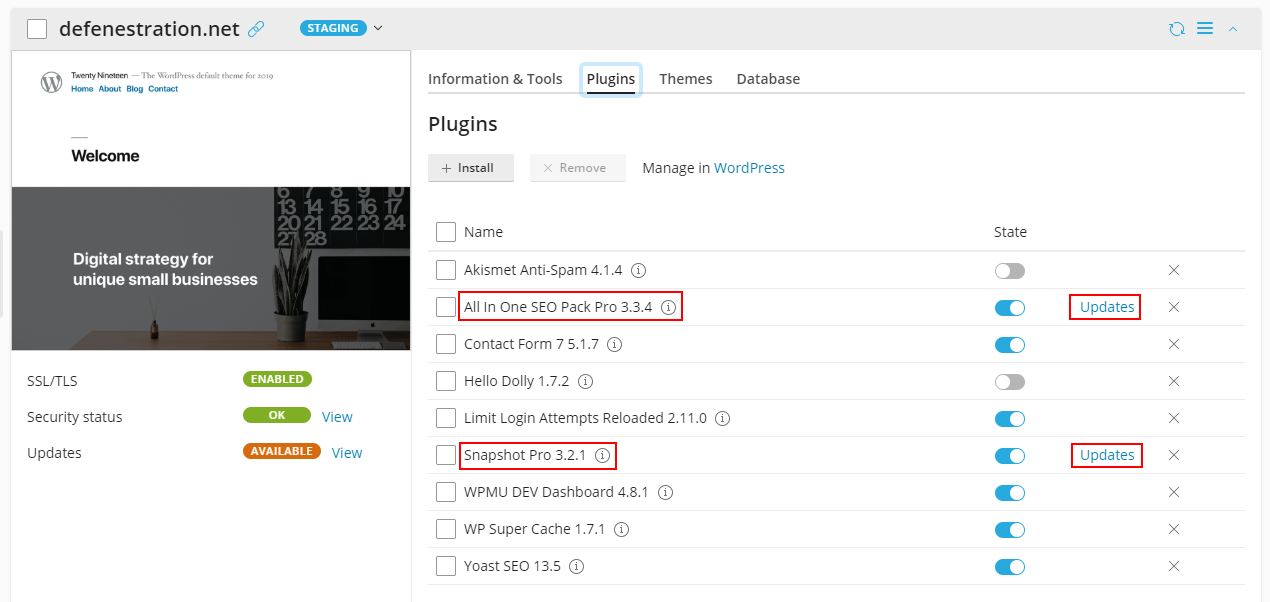
Task: Click the WordPress logo in site preview
Action: click(x=51, y=82)
